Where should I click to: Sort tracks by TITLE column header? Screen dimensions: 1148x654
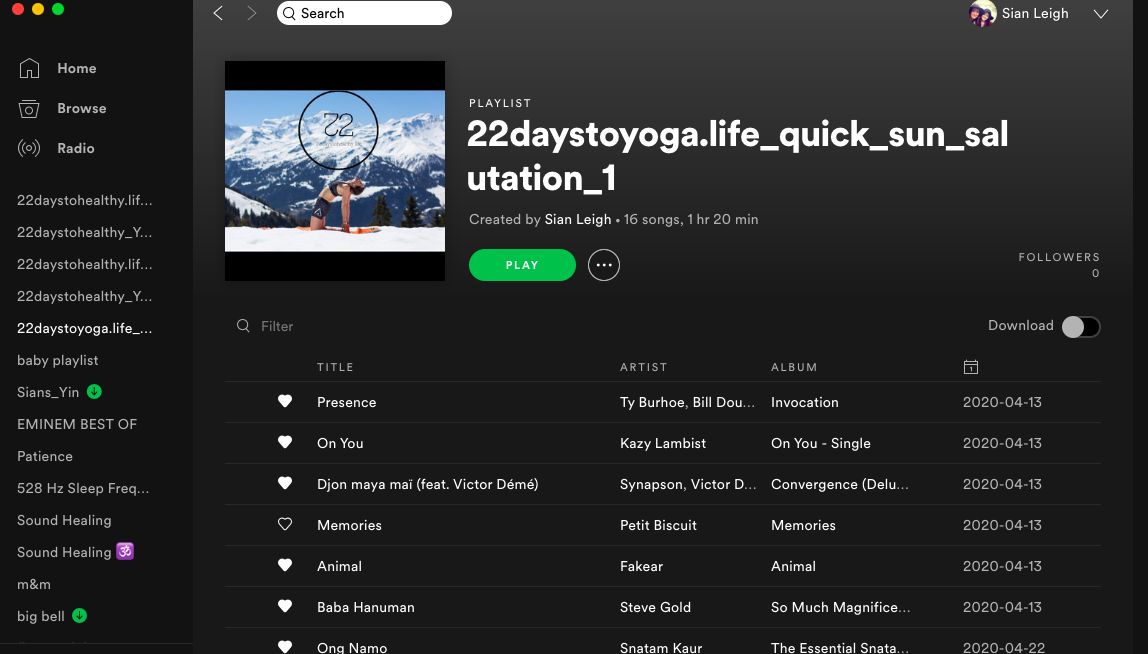coord(335,367)
